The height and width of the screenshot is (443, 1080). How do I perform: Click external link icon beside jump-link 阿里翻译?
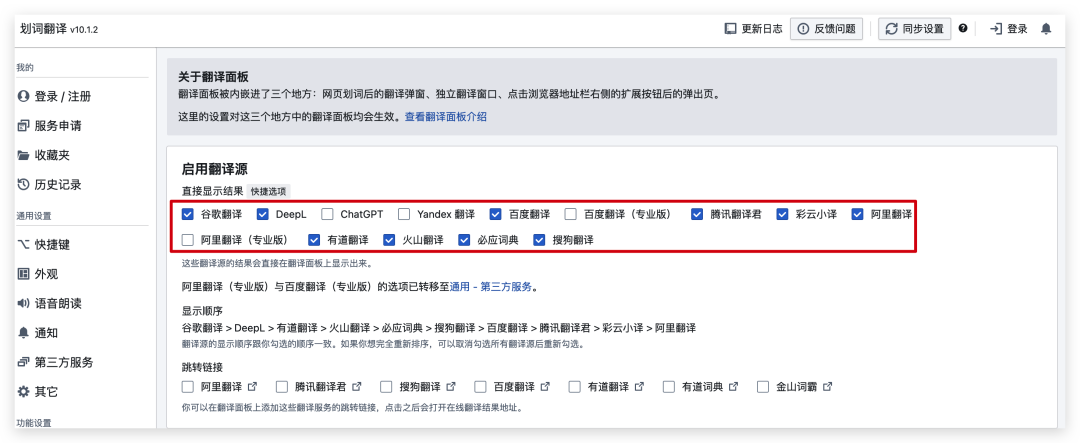252,387
